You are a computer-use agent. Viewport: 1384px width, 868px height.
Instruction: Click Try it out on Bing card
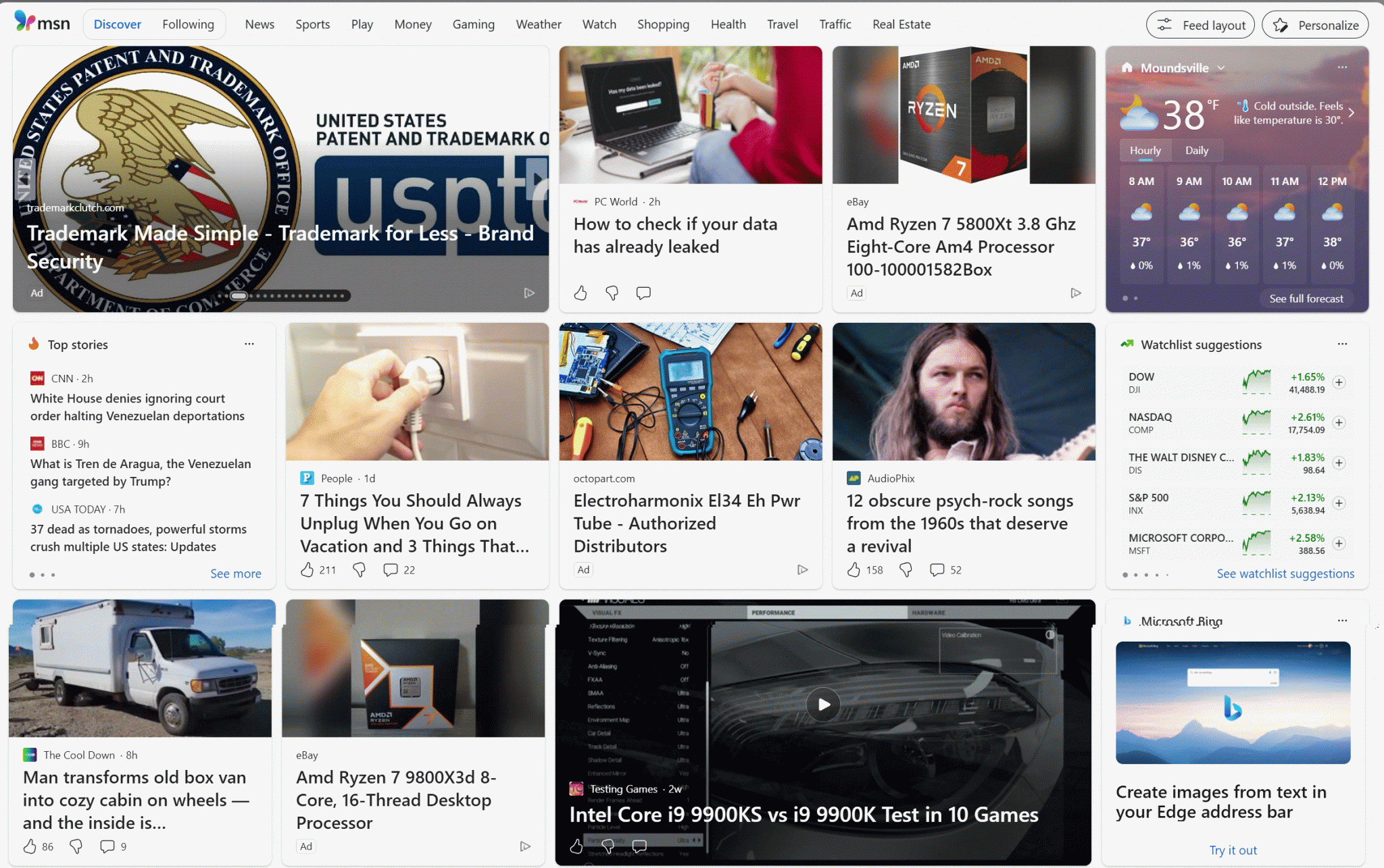point(1233,850)
